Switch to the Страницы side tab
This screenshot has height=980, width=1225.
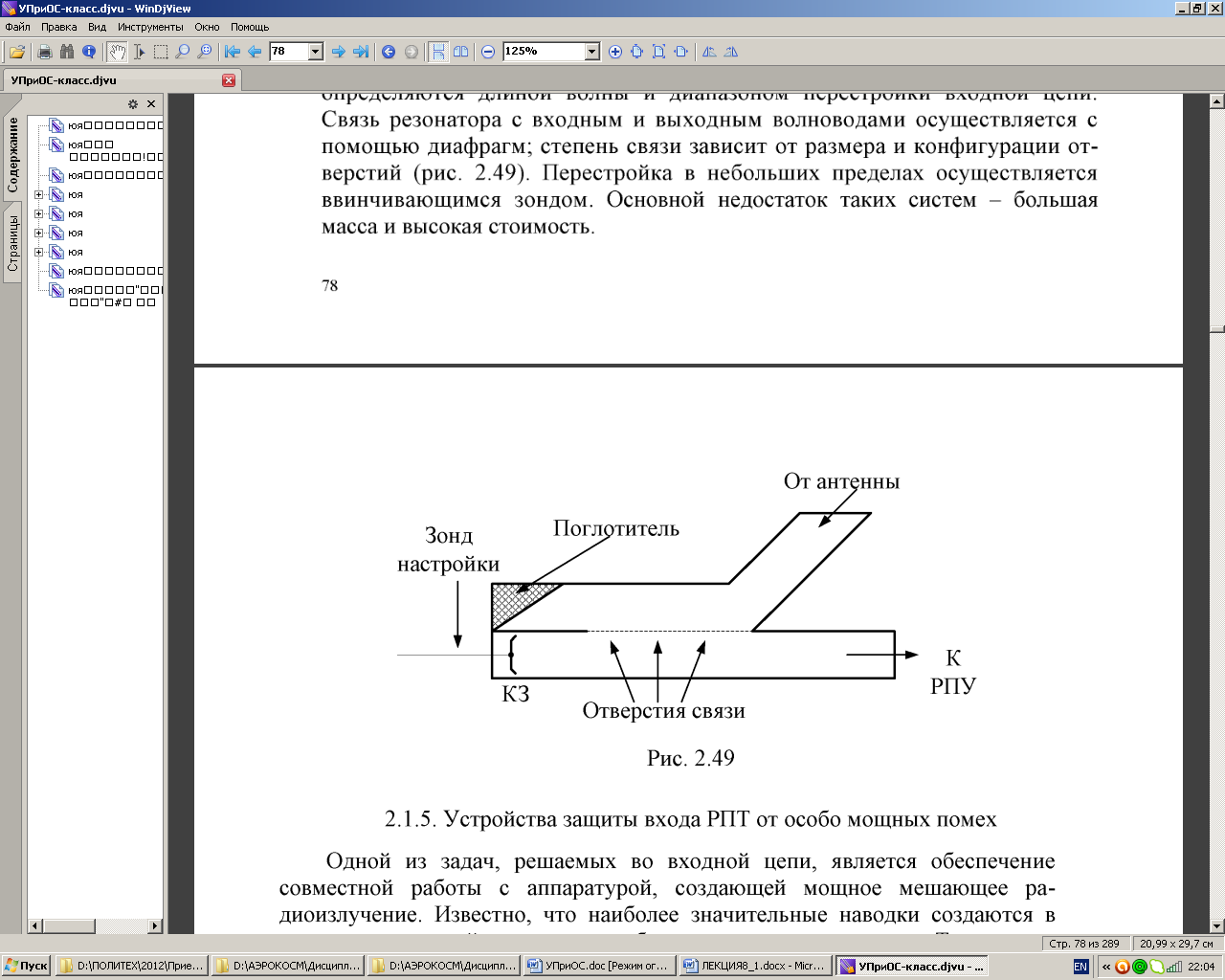[13, 244]
